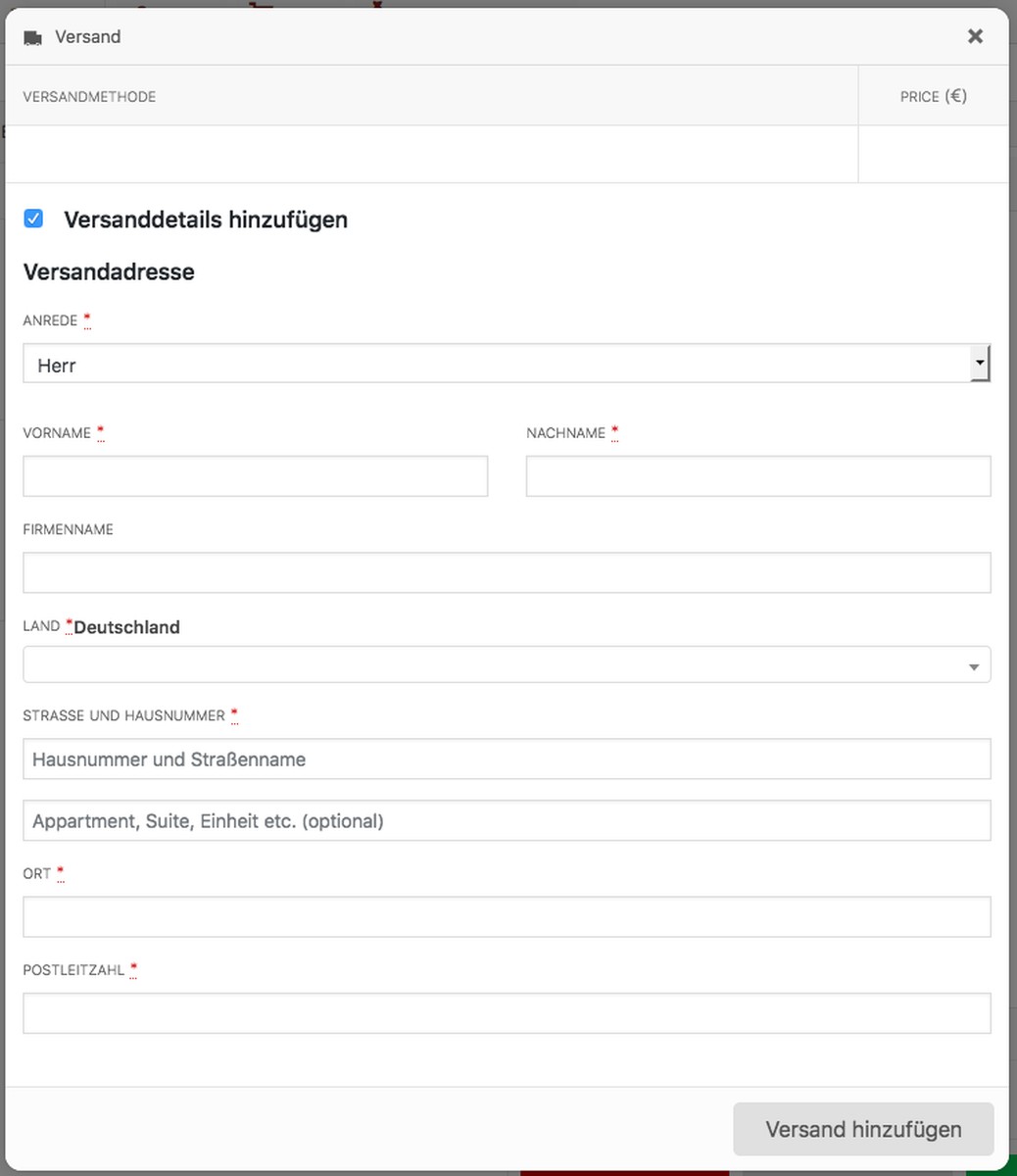This screenshot has height=1176, width=1017.
Task: Uncheck Versanddetails hinzufügen checkbox
Action: point(33,219)
